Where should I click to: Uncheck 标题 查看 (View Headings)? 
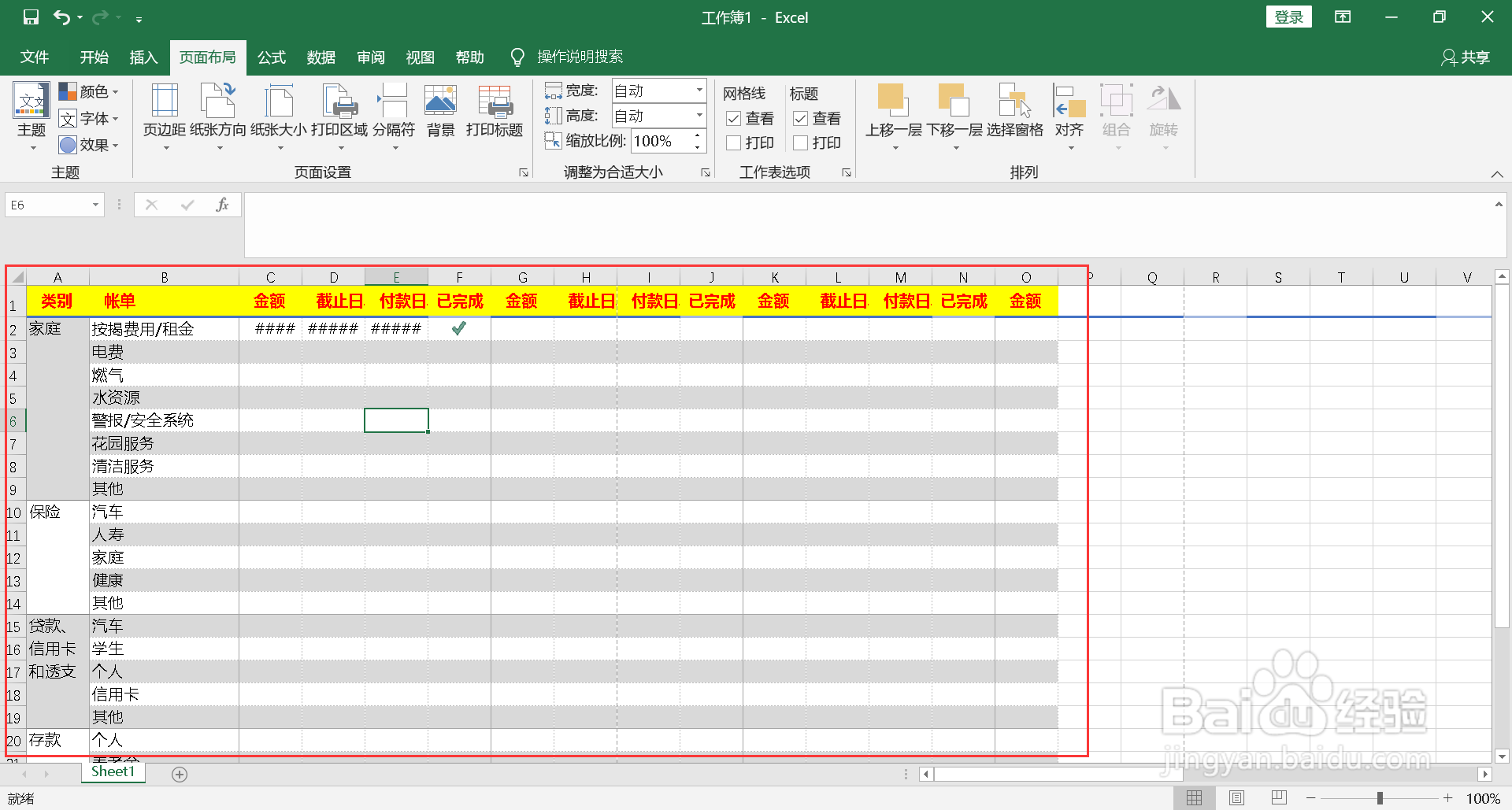(x=800, y=118)
